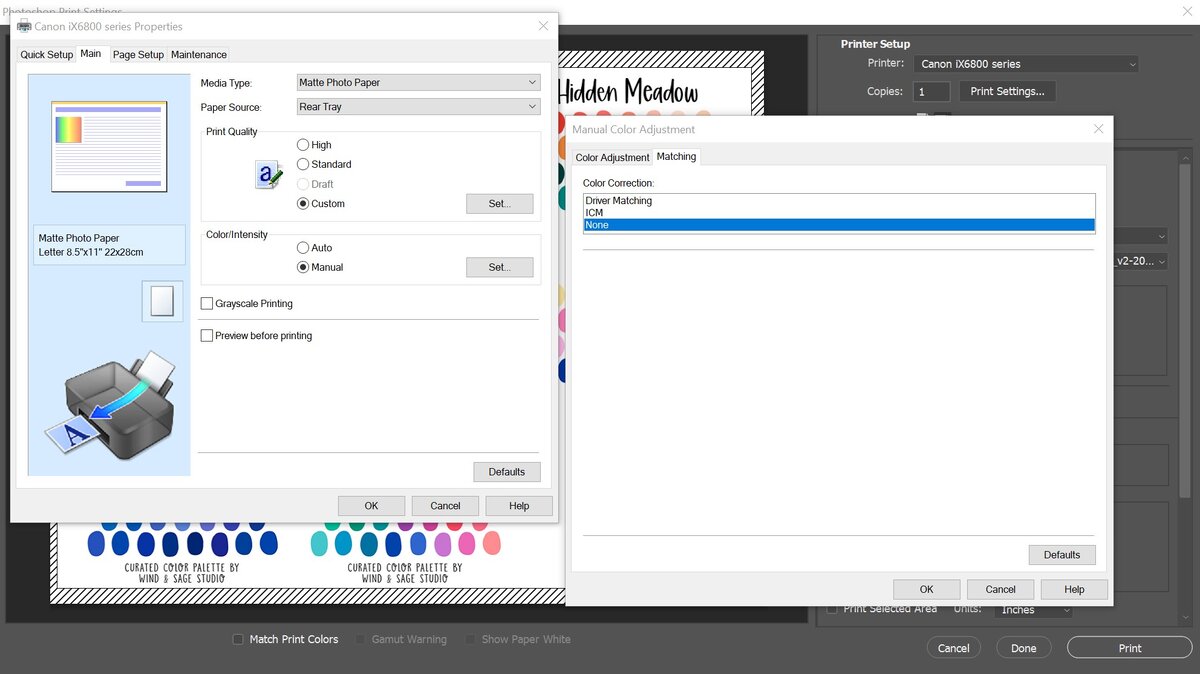The height and width of the screenshot is (674, 1200).
Task: Check Preview before printing
Action: [x=207, y=336]
